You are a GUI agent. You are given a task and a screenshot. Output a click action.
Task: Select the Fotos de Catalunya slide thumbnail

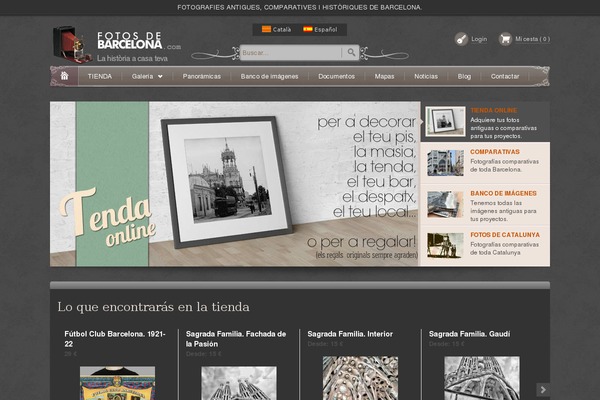click(445, 246)
